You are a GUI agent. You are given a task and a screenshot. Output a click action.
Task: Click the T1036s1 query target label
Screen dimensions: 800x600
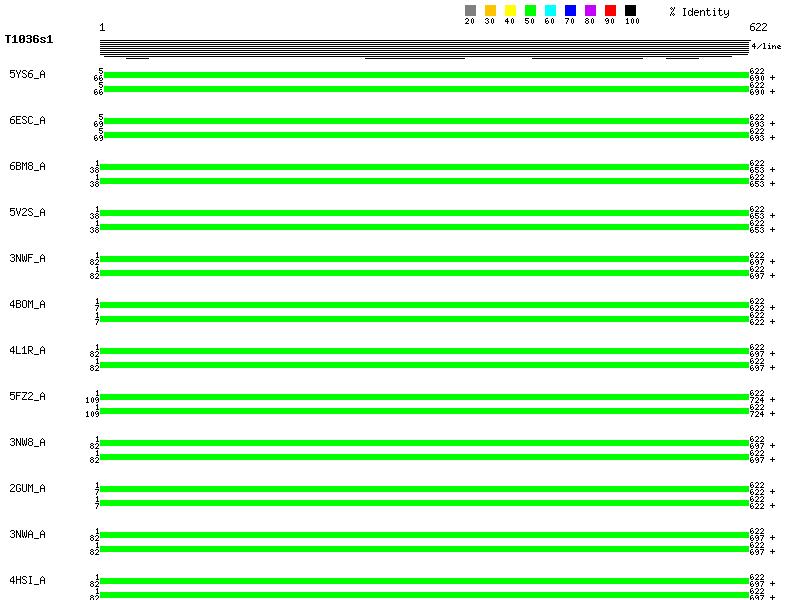[x=29, y=40]
